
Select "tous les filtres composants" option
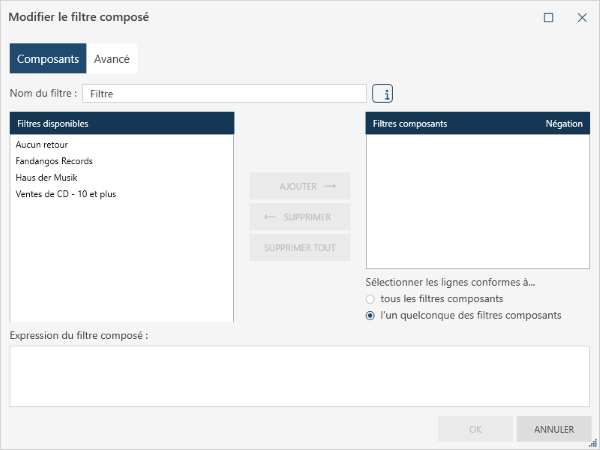[x=371, y=299]
